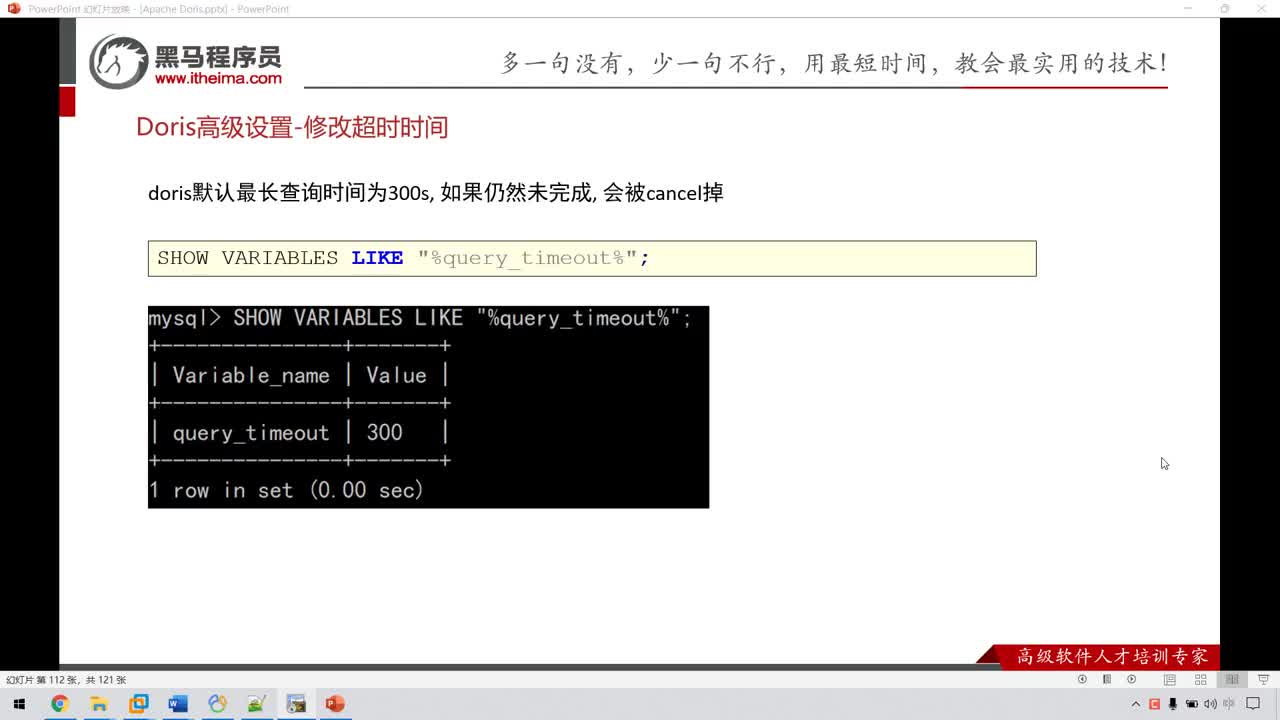
Task: Click the 'Value' header in terminal output
Action: (x=396, y=376)
